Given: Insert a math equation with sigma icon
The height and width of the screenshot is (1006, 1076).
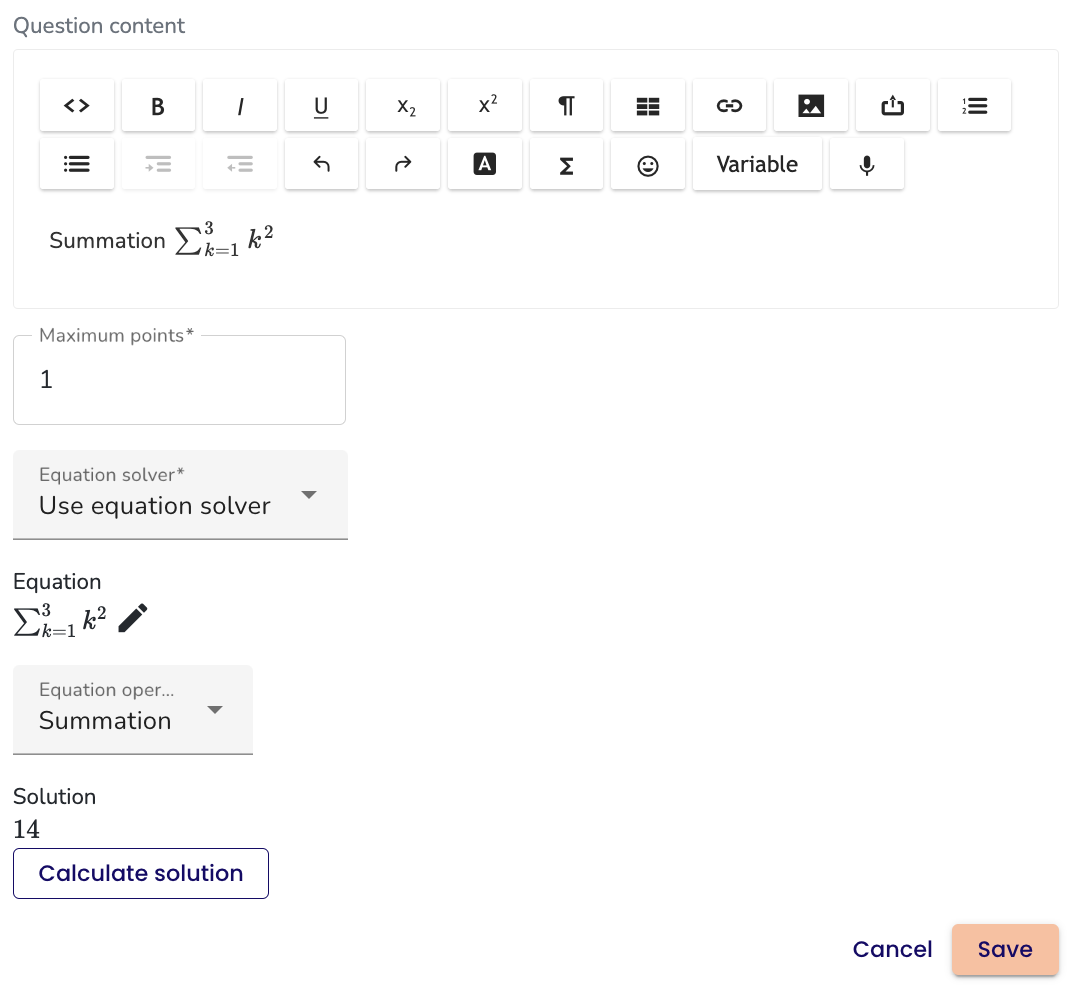Looking at the screenshot, I should (566, 165).
